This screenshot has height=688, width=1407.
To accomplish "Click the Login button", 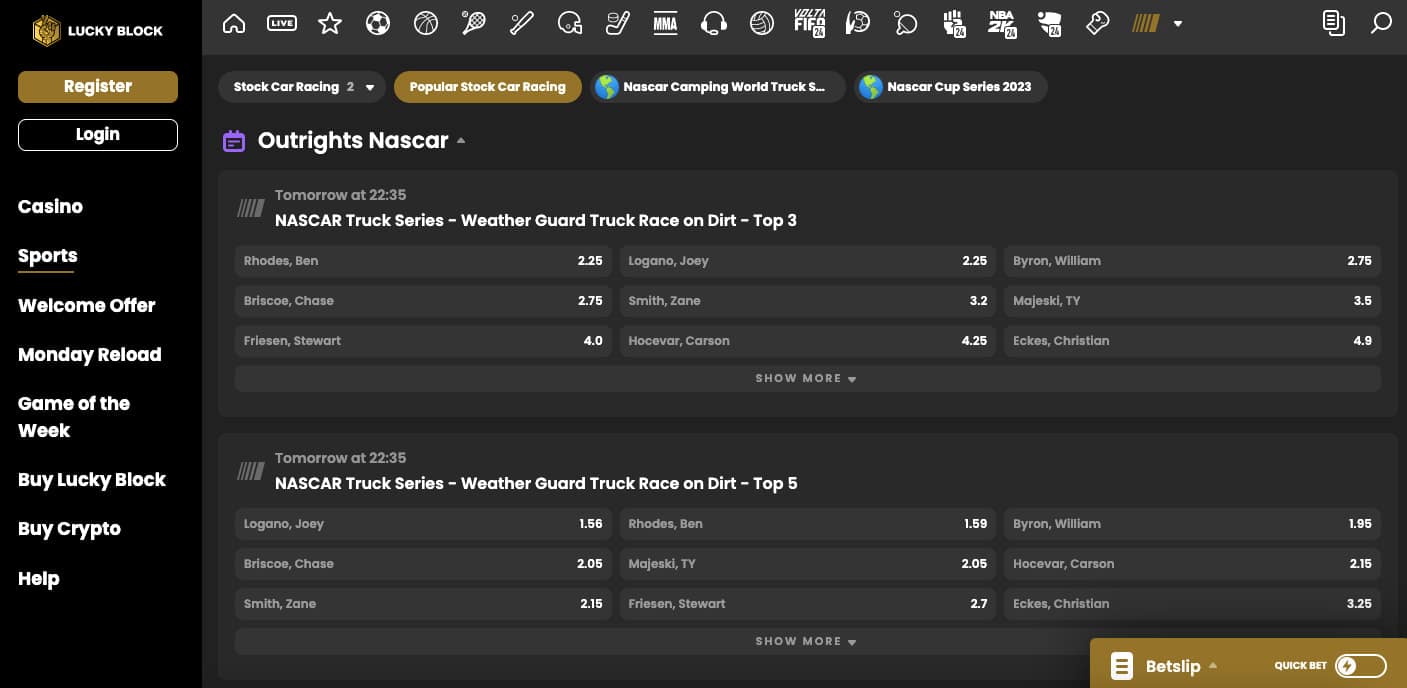I will point(98,135).
